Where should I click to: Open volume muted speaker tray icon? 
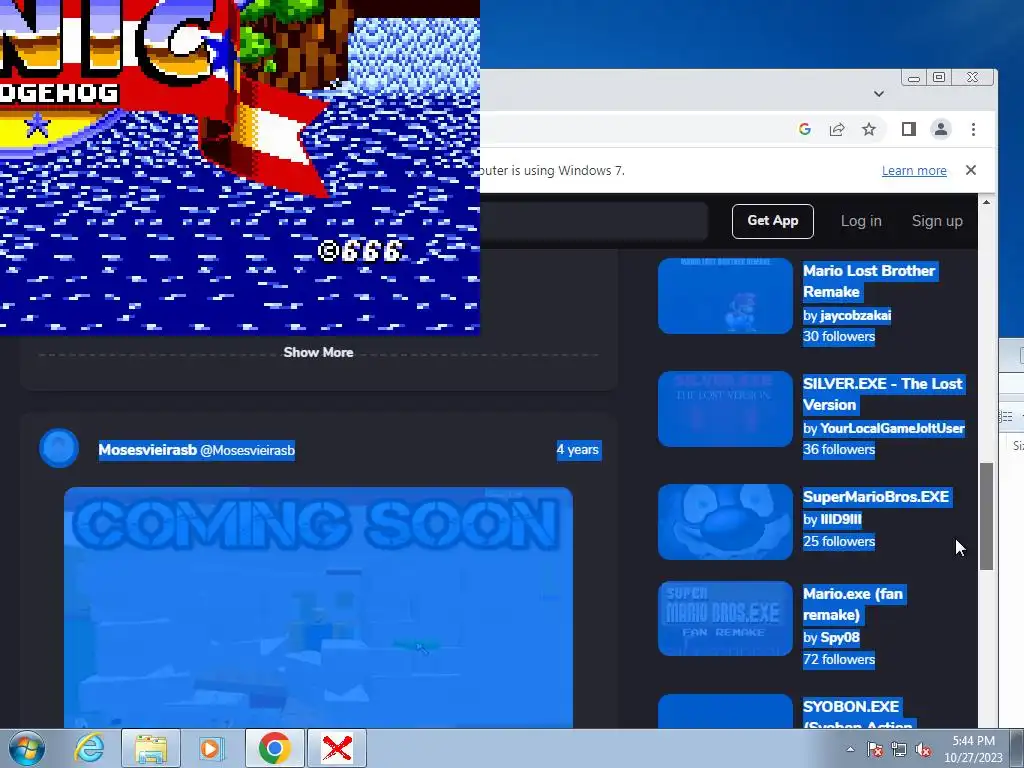pos(923,749)
